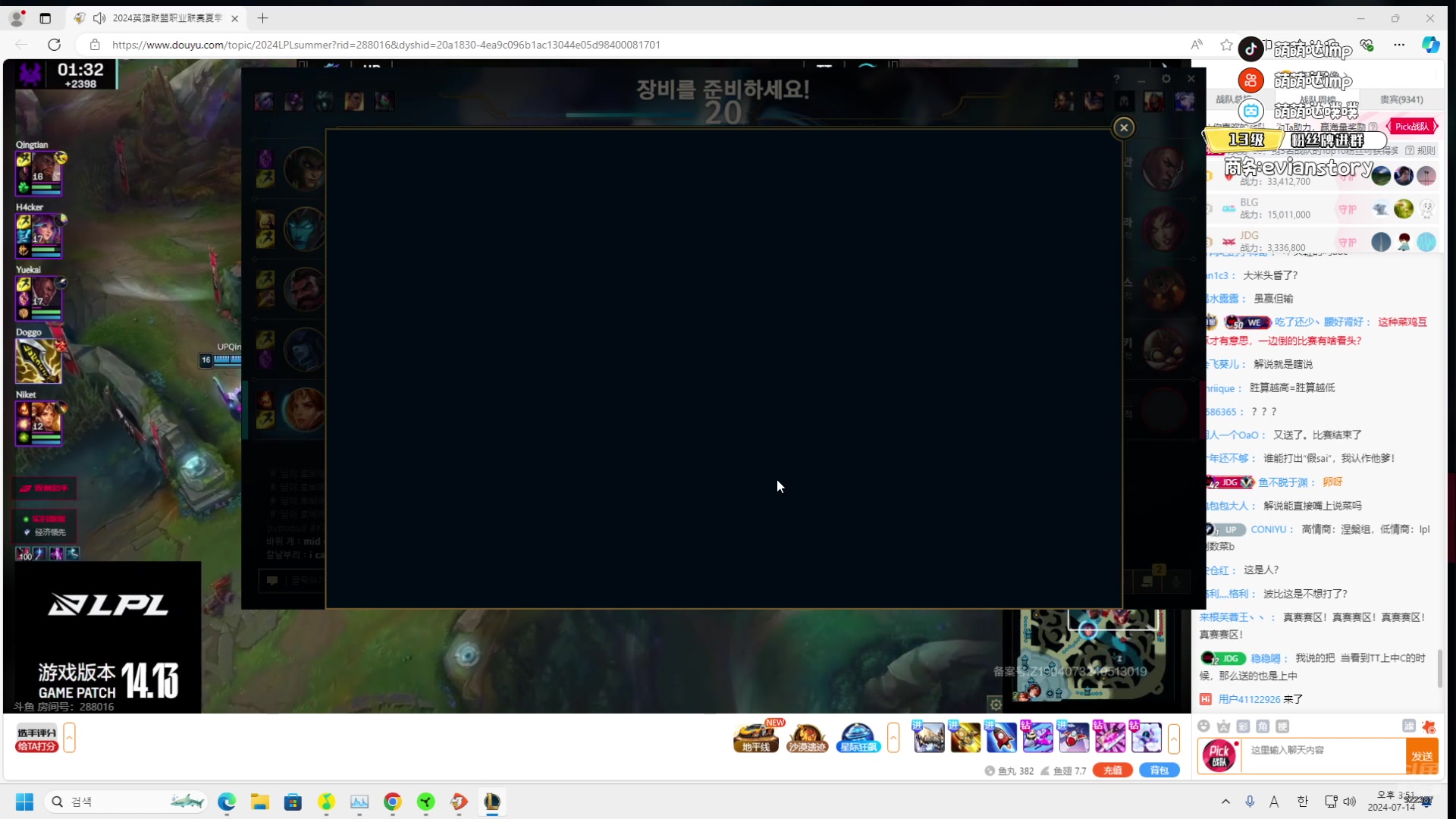Open the emoji picker in chat
The height and width of the screenshot is (819, 1456).
1203,726
